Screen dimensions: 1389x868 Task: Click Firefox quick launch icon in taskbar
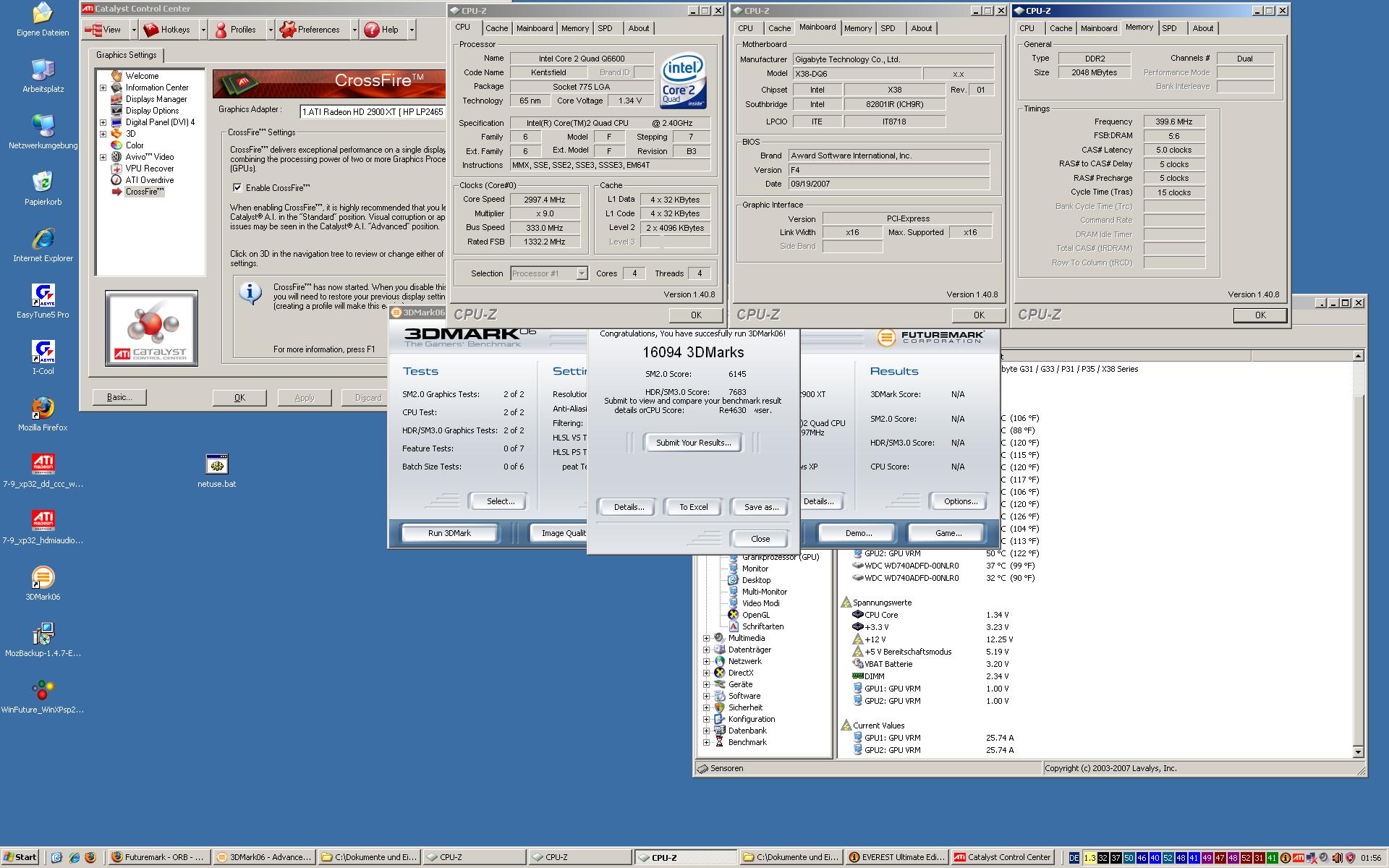coord(90,858)
